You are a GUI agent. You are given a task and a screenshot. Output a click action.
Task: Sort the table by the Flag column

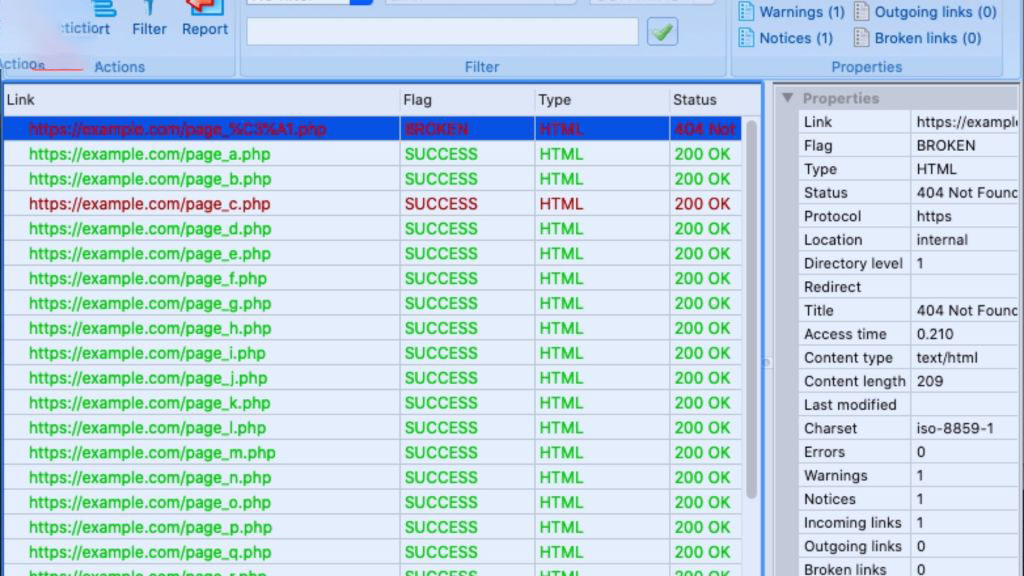pyautogui.click(x=417, y=100)
